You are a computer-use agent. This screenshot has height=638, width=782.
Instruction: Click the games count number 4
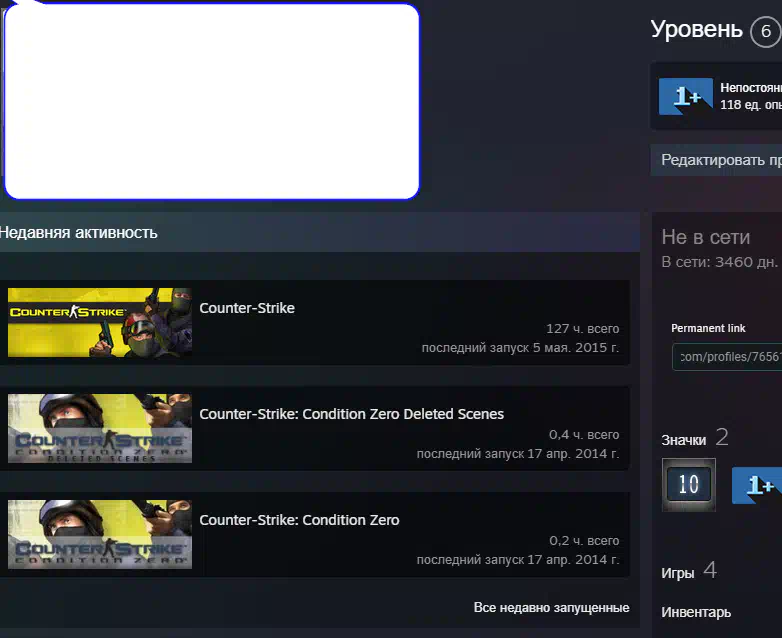(710, 570)
